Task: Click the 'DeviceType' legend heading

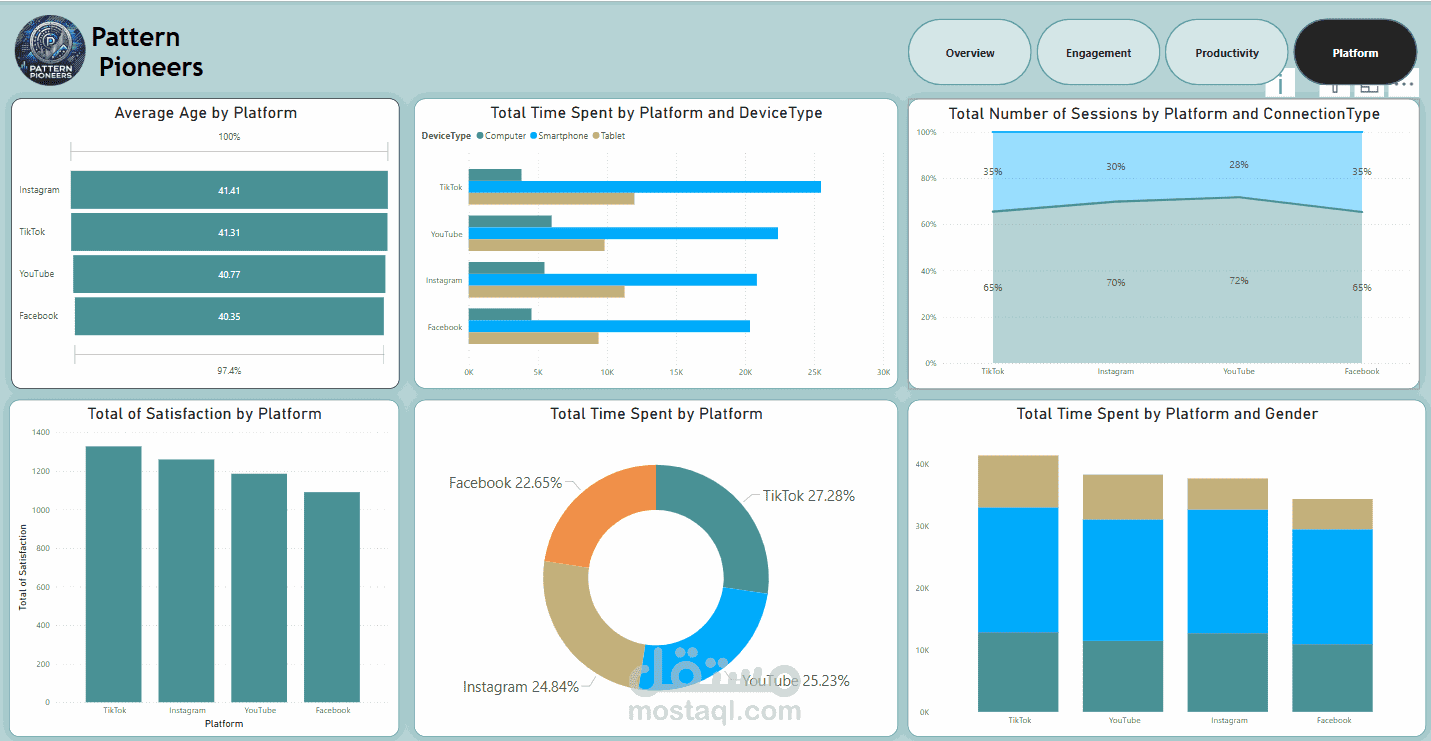Action: (x=446, y=136)
